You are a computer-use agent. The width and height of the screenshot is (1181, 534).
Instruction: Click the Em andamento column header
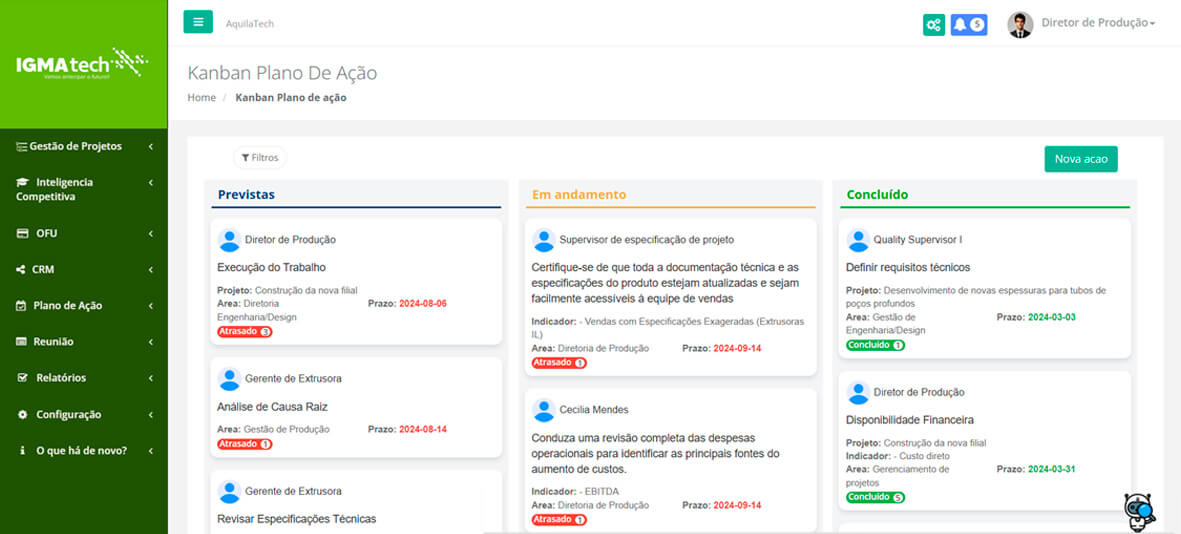pyautogui.click(x=579, y=194)
